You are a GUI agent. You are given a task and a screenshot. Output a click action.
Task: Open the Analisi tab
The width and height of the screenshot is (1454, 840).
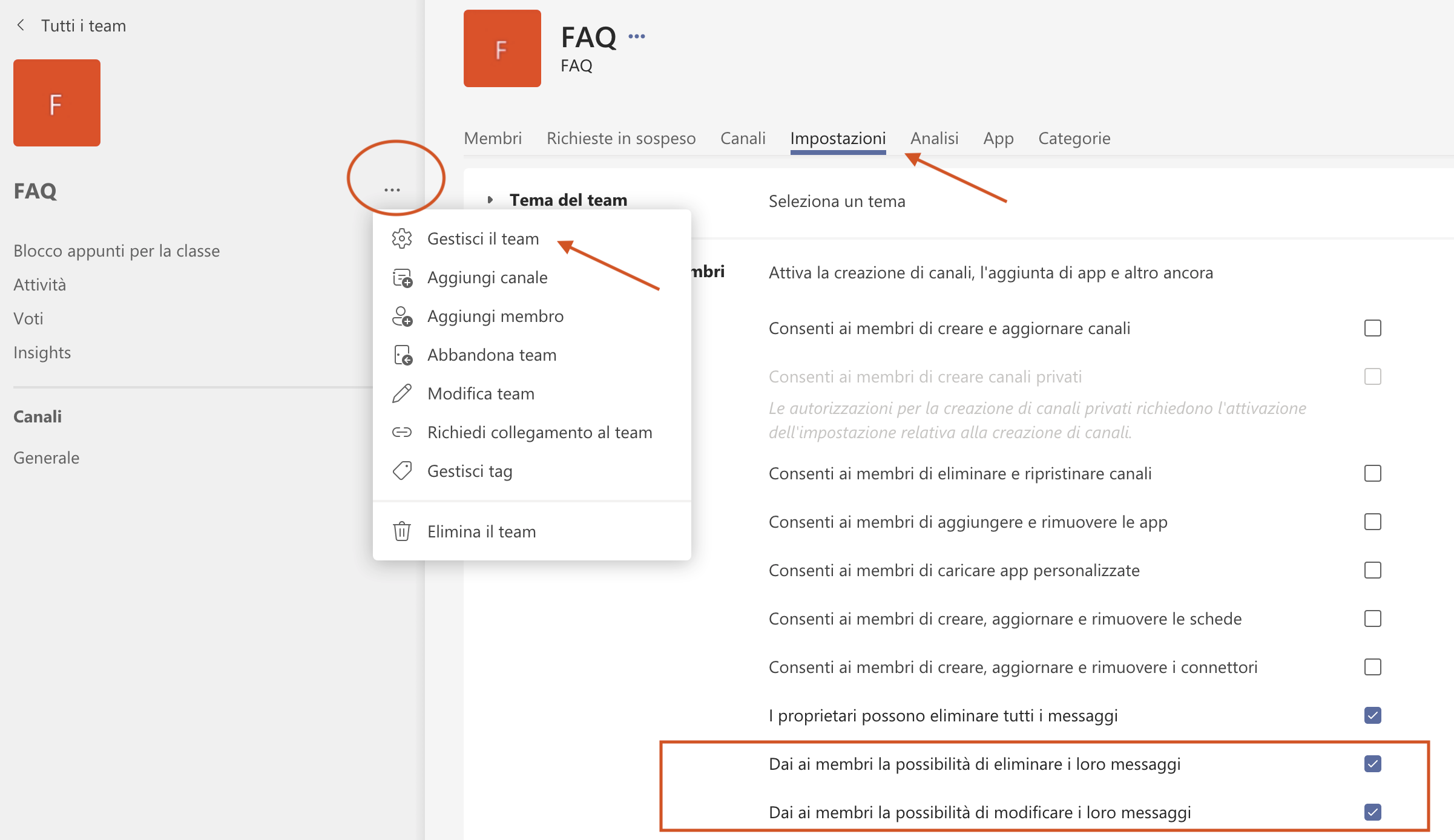click(935, 138)
